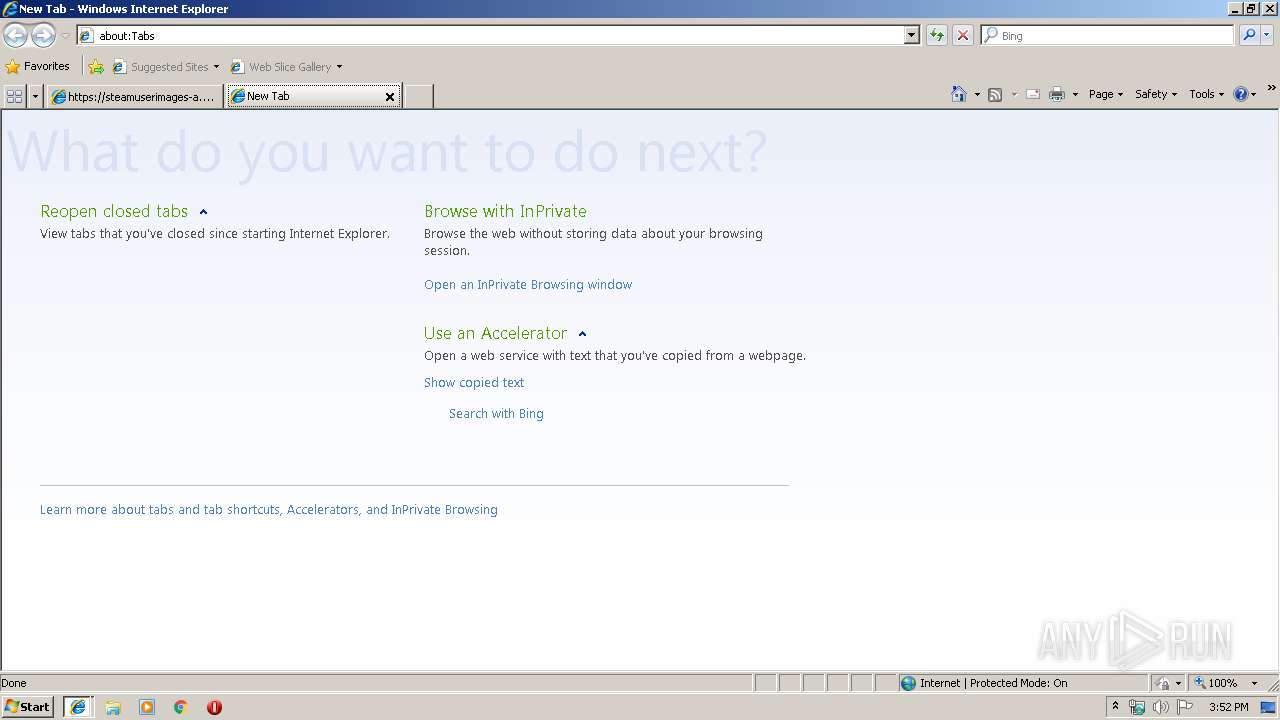The width and height of the screenshot is (1280, 720).
Task: Click Internet Explorer taskbar icon
Action: pyautogui.click(x=78, y=707)
